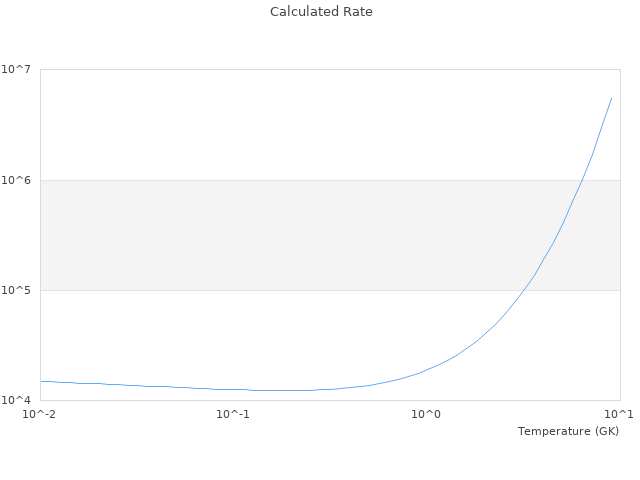Screen dimensions: 640x480
Task: Click the 10^-1 x-axis tick label
Action: click(233, 414)
